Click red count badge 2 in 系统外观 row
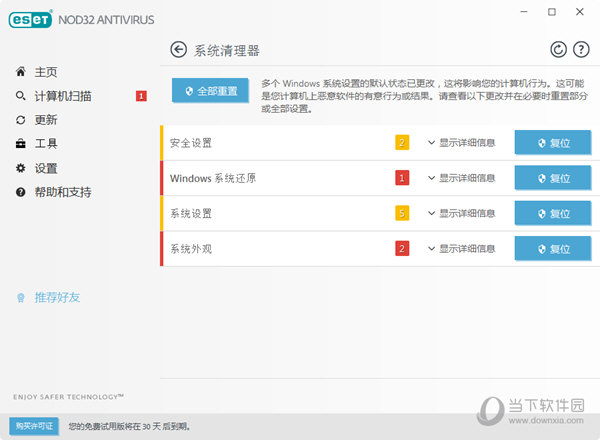 click(402, 249)
